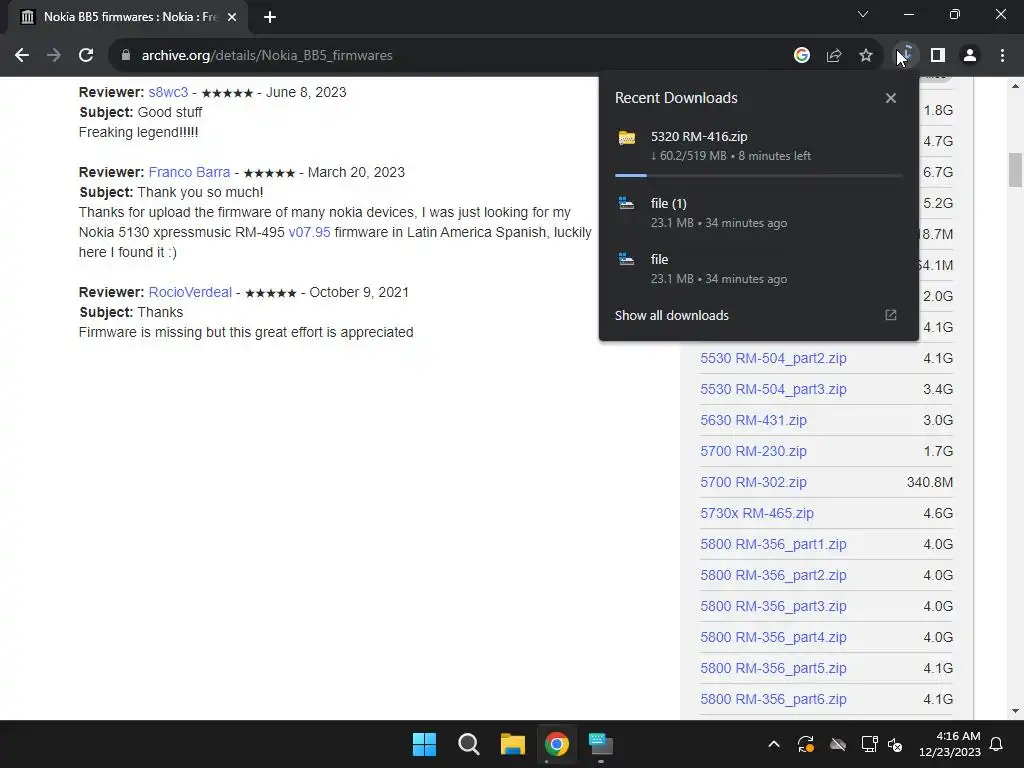Open the Chrome profile icon
Viewport: 1024px width, 768px height.
pyautogui.click(x=970, y=56)
